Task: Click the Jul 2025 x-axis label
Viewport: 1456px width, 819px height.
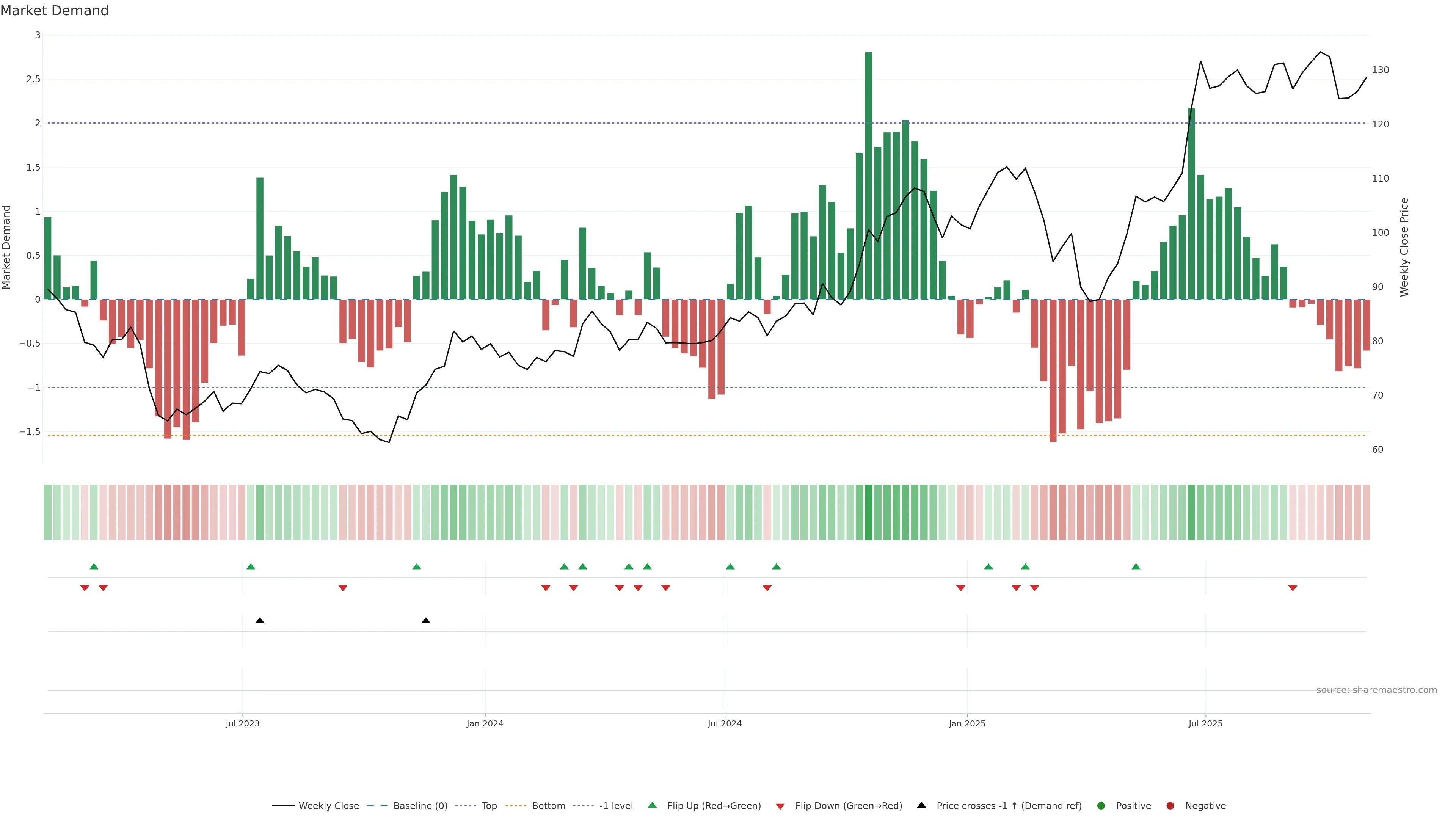Action: pyautogui.click(x=1205, y=723)
